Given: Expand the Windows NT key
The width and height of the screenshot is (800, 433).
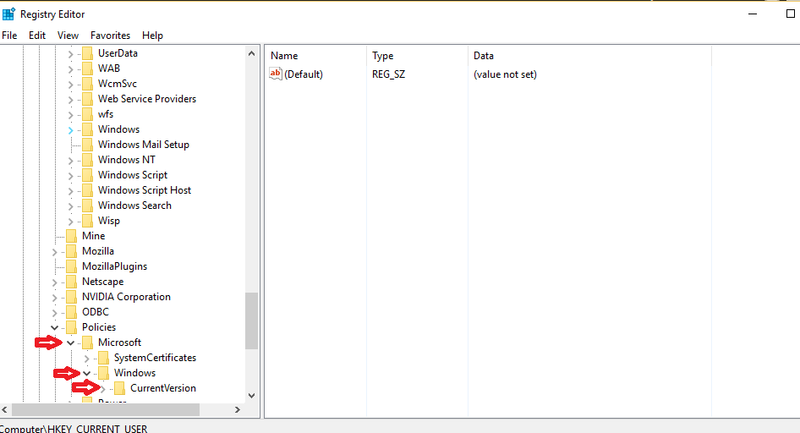Looking at the screenshot, I should coord(70,161).
